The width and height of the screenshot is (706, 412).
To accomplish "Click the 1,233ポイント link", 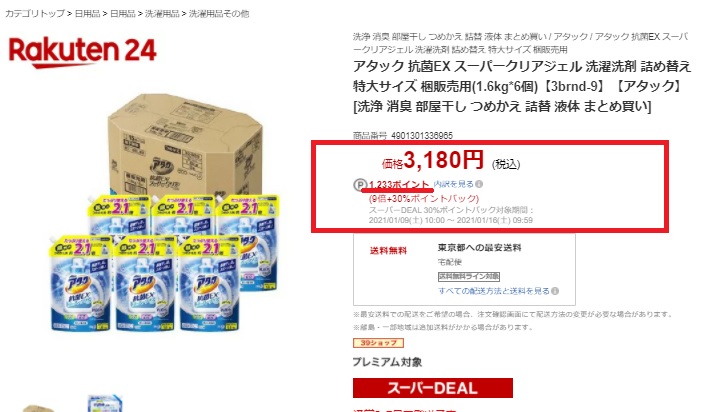I will coord(399,185).
